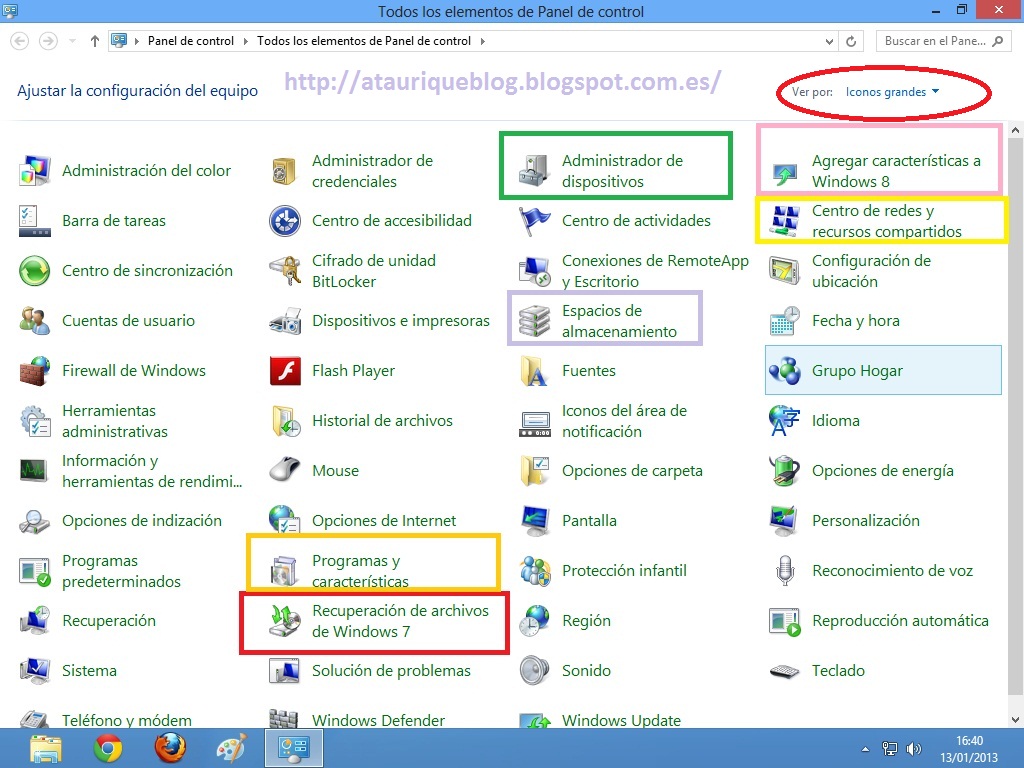Image resolution: width=1024 pixels, height=768 pixels.
Task: Open the Cuentas de usuario icon
Action: click(35, 321)
